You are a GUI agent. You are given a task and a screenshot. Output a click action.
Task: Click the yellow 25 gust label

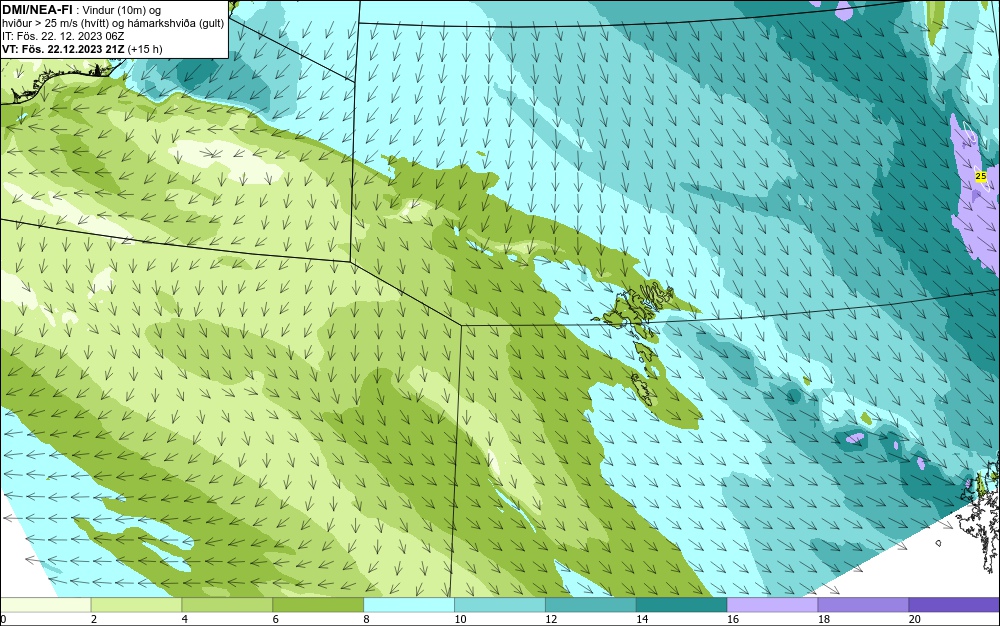[981, 176]
